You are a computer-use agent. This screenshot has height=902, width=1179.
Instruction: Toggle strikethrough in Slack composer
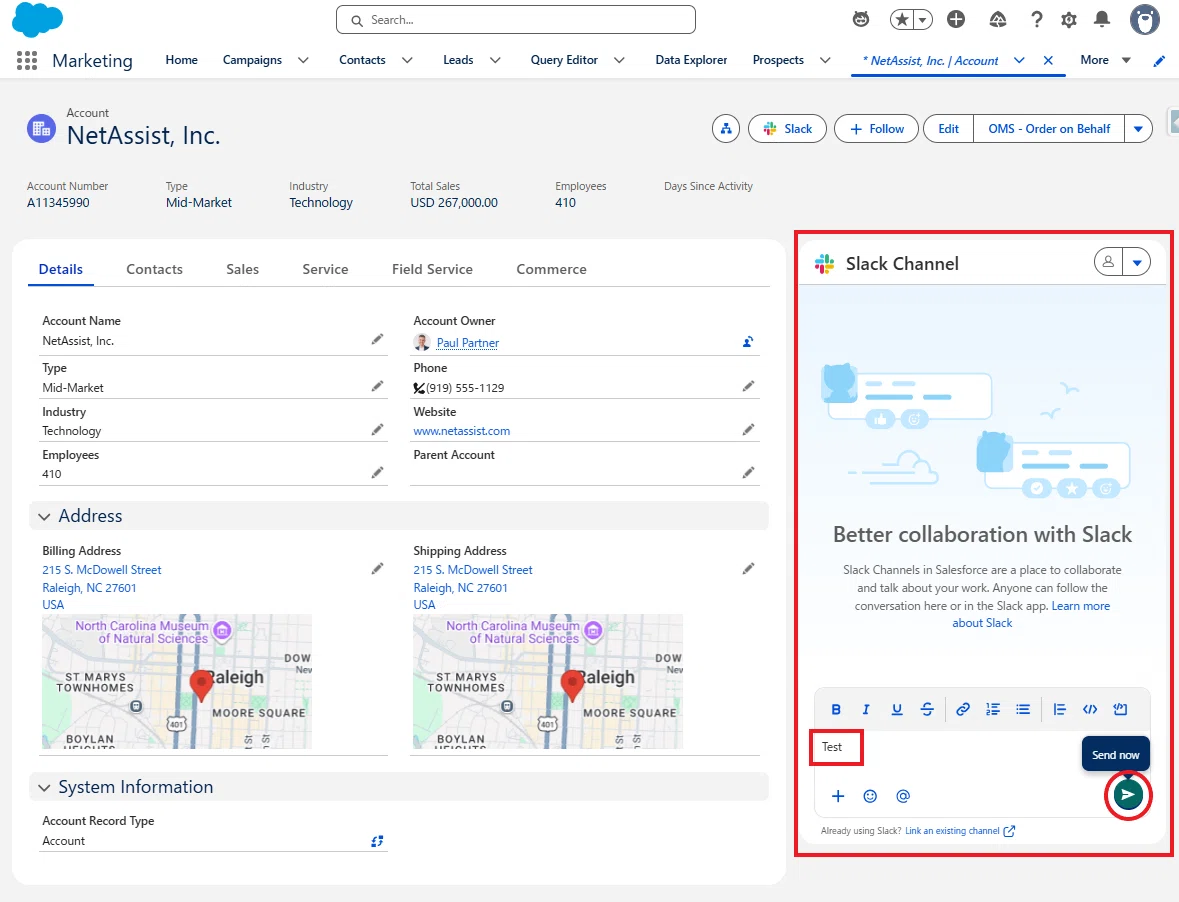coord(927,710)
